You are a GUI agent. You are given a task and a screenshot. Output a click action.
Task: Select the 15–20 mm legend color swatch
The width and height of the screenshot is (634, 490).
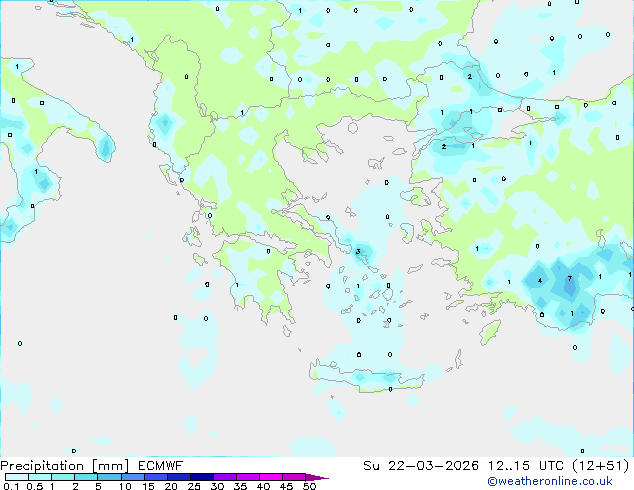tap(156, 477)
